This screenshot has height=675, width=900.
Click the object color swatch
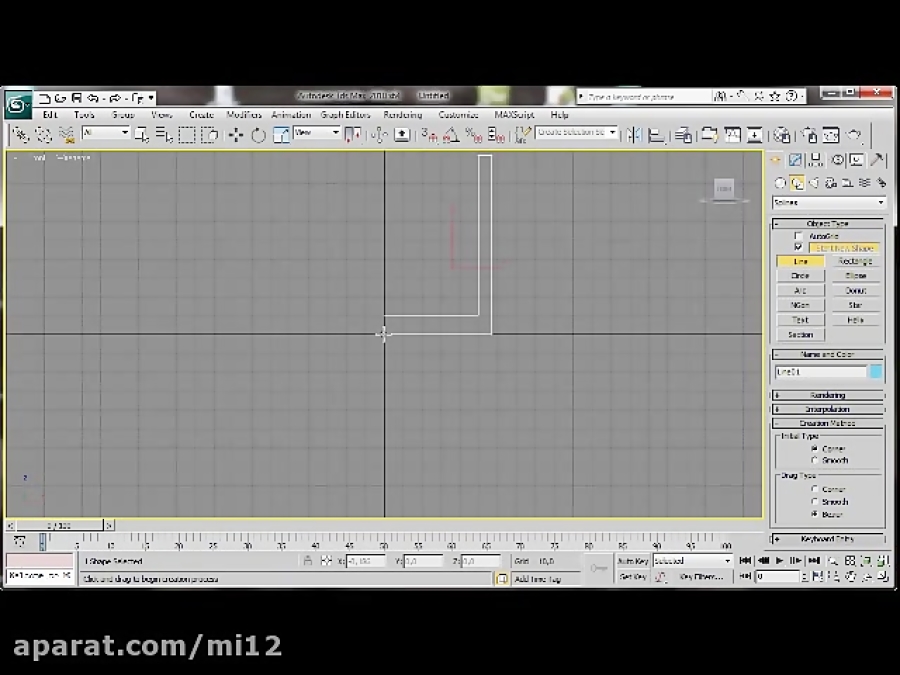pos(876,372)
